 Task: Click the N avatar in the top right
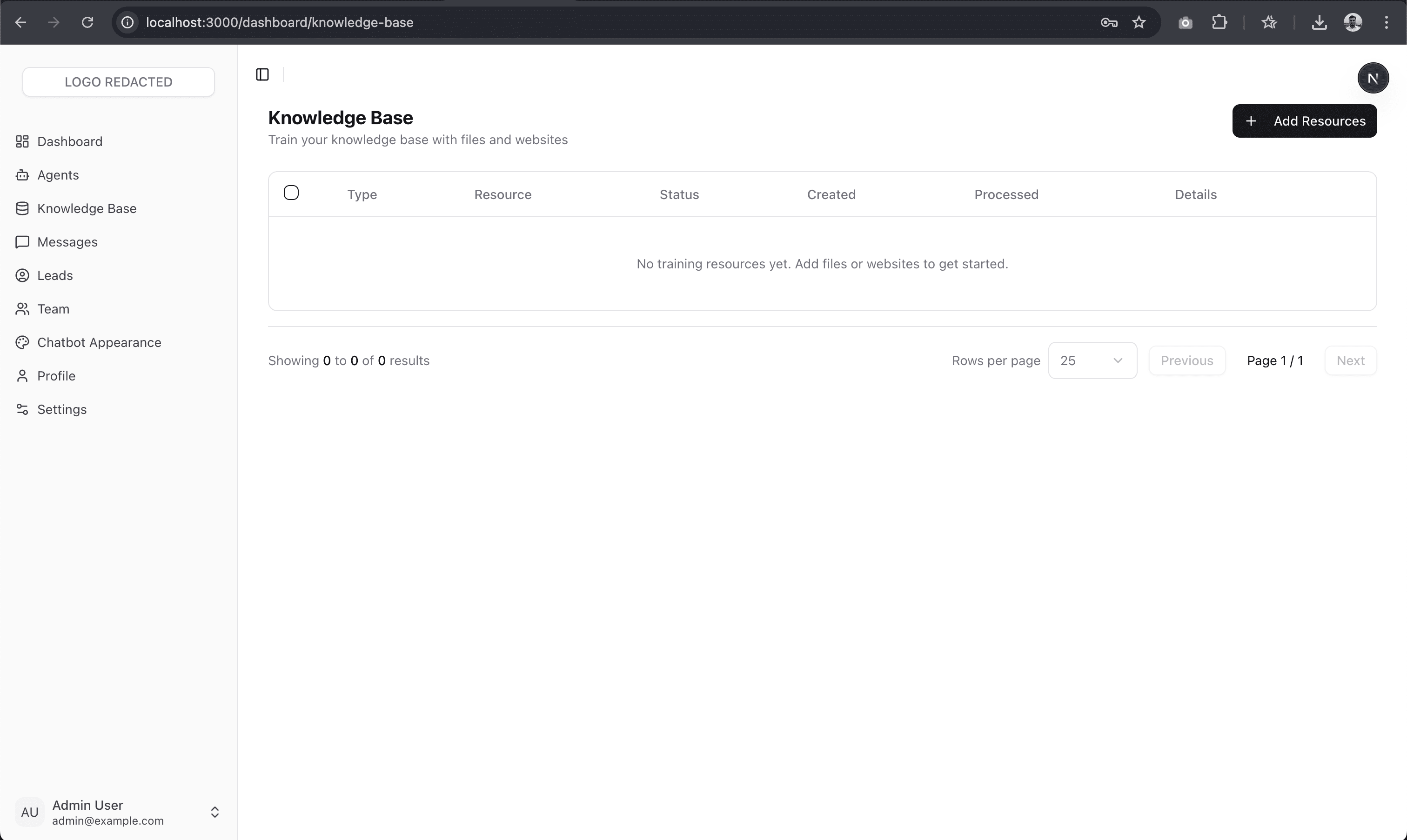pos(1373,78)
